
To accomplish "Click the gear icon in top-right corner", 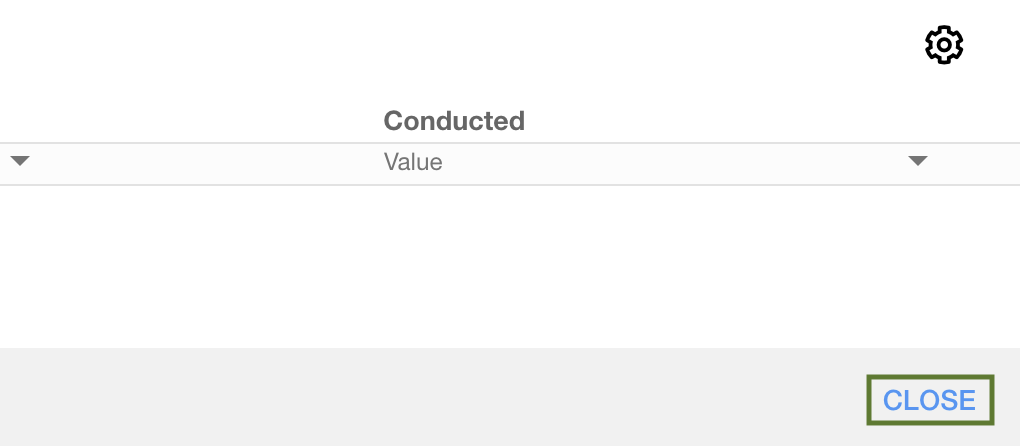I will 943,45.
